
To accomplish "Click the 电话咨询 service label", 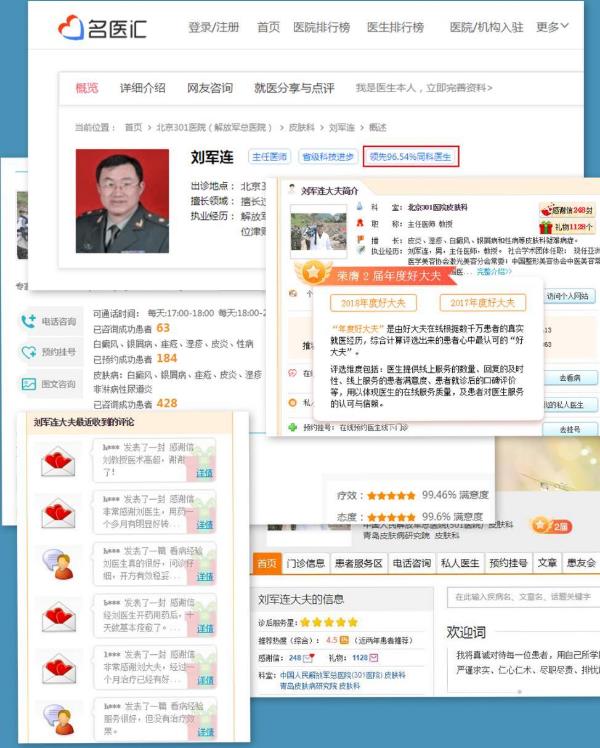I will point(59,322).
